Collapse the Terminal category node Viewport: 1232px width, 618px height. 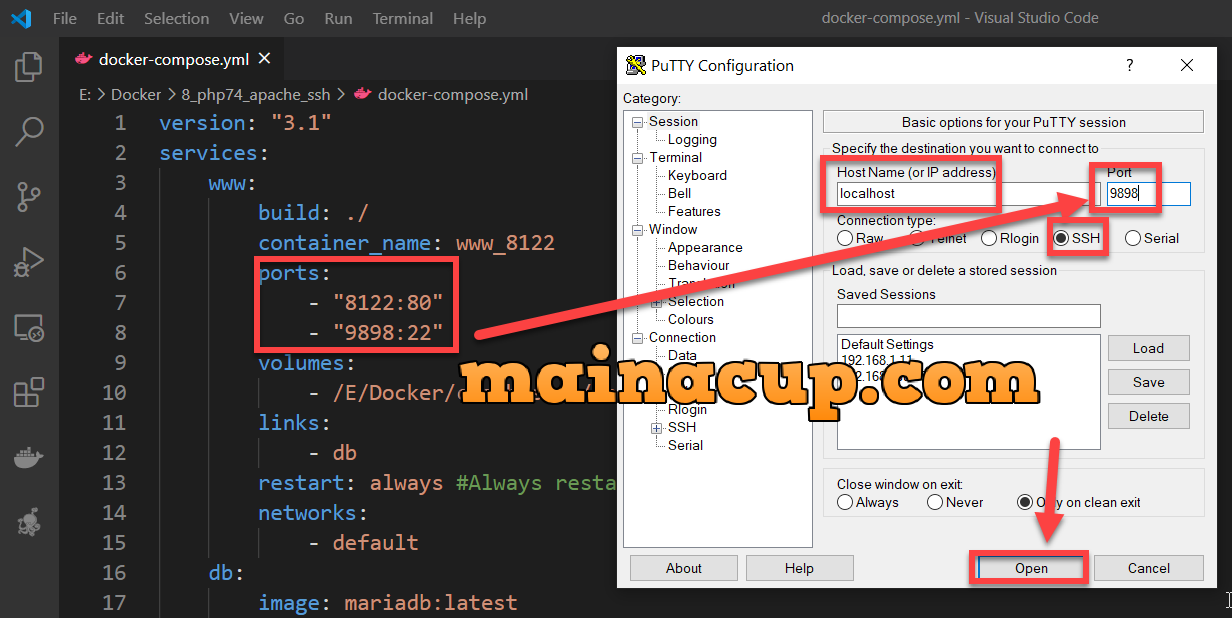(x=637, y=158)
